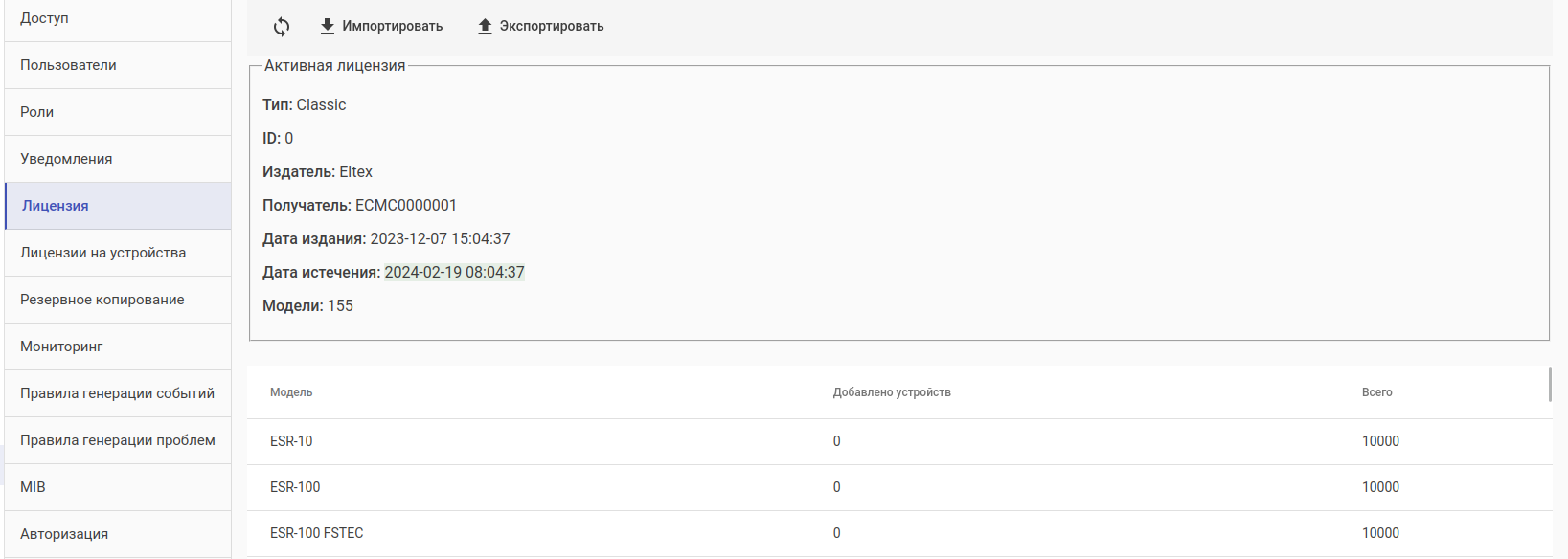Click the Импортировать download arrow icon

click(x=328, y=27)
